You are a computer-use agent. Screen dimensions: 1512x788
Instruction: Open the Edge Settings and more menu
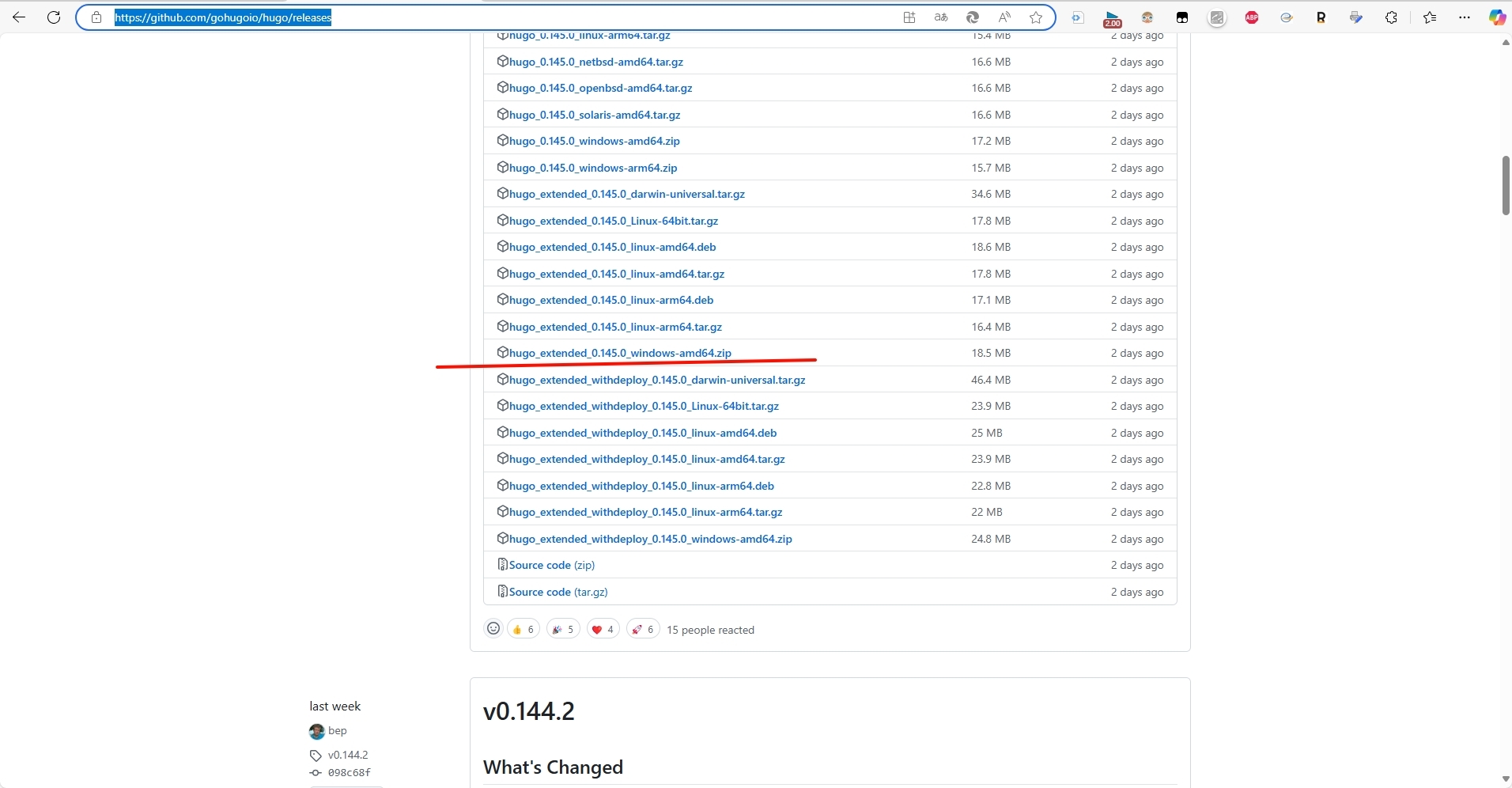[x=1465, y=17]
